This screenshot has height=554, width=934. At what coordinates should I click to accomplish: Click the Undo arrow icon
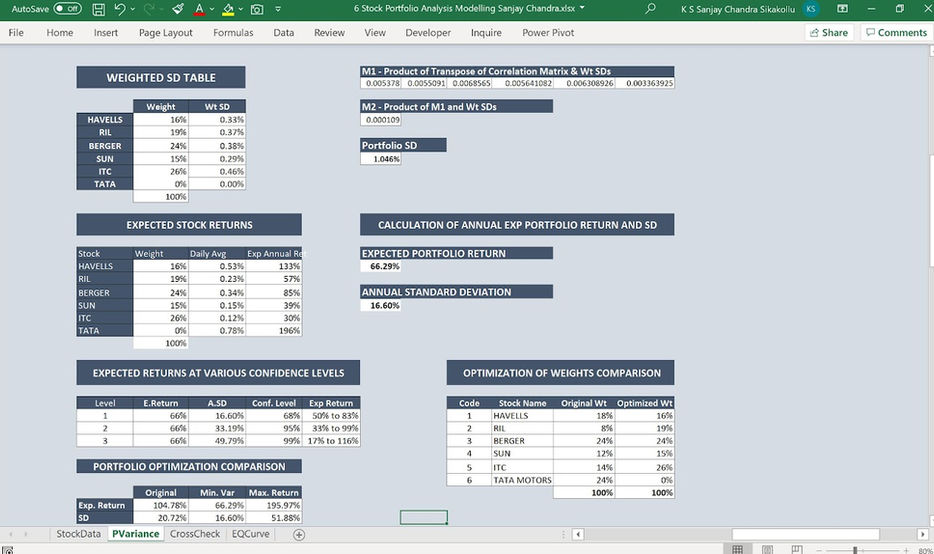(120, 9)
